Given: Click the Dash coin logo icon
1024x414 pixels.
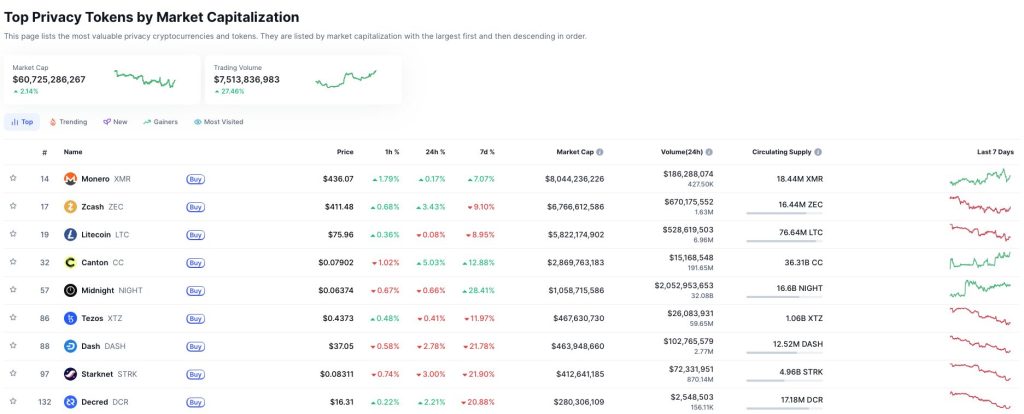Looking at the screenshot, I should (x=70, y=346).
